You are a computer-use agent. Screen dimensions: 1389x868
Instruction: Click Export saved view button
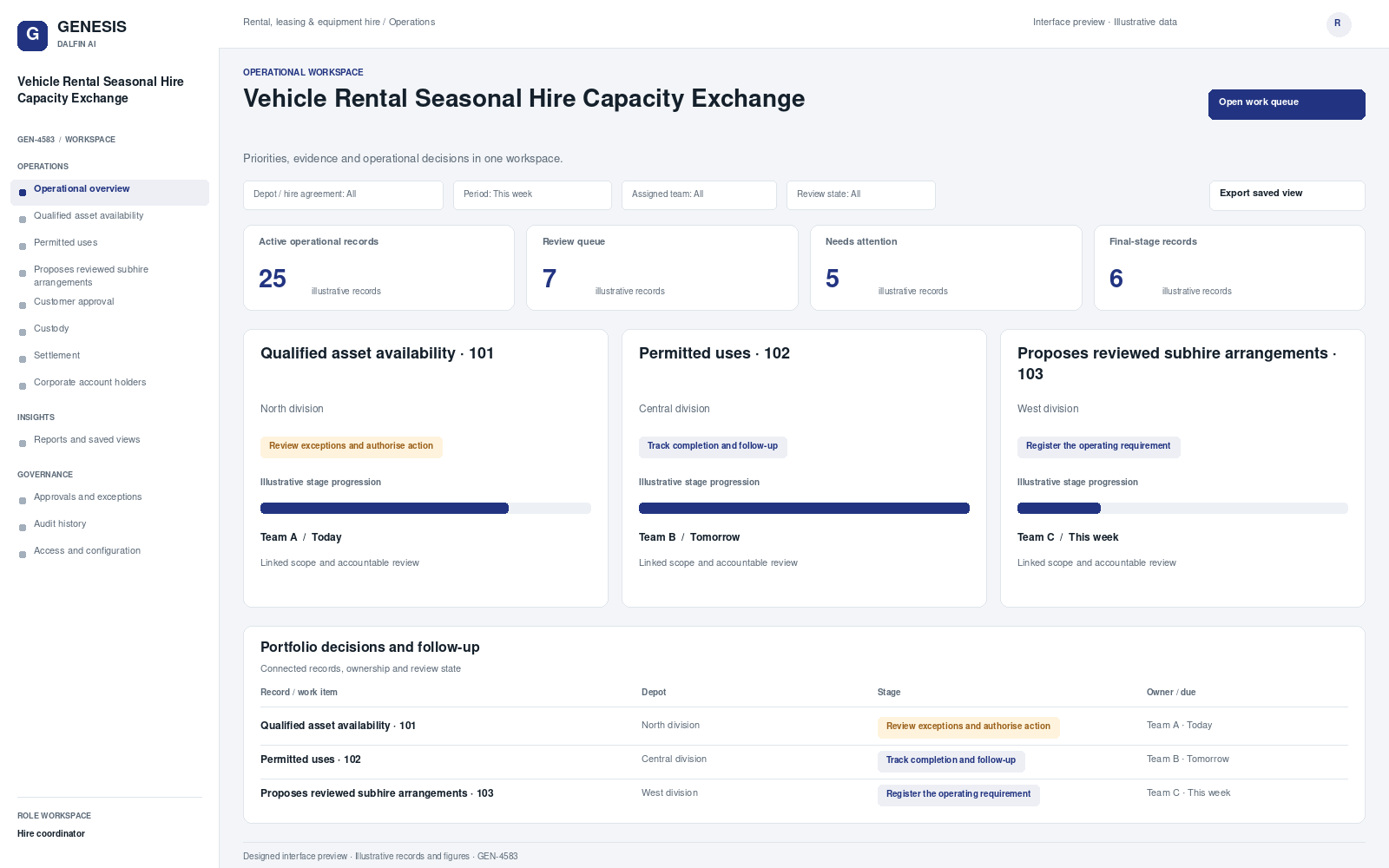tap(1287, 195)
